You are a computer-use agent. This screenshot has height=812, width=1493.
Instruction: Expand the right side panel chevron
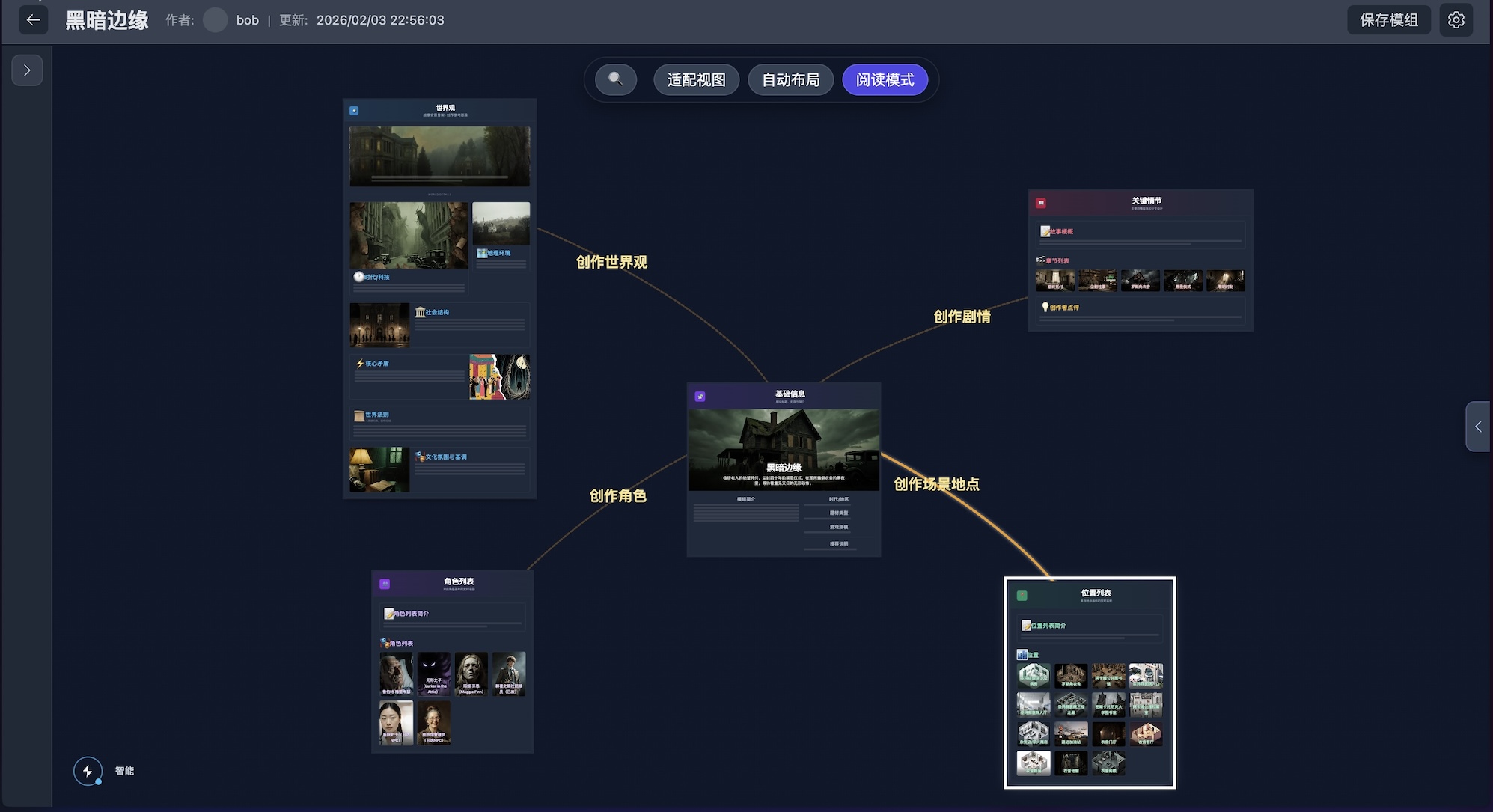click(1478, 427)
